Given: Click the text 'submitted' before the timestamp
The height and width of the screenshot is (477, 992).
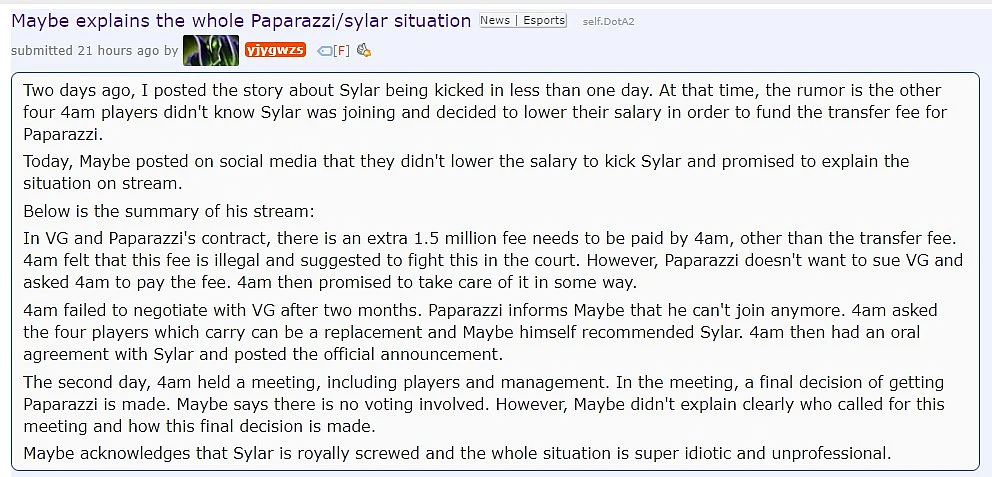Looking at the screenshot, I should click(x=42, y=51).
